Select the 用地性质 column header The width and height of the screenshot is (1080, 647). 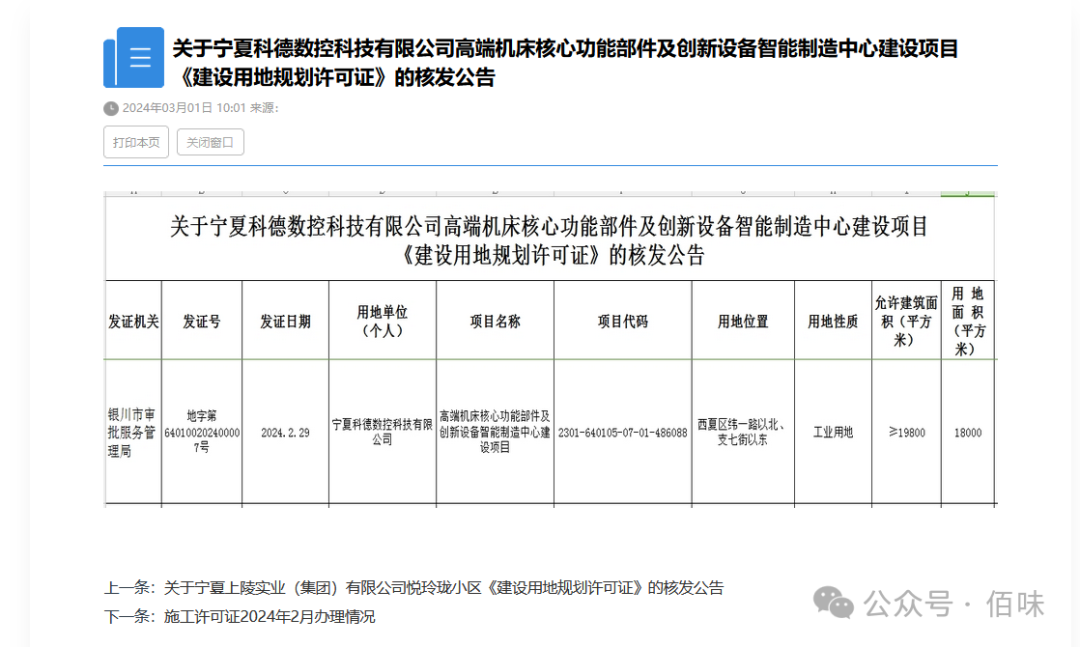pos(833,321)
